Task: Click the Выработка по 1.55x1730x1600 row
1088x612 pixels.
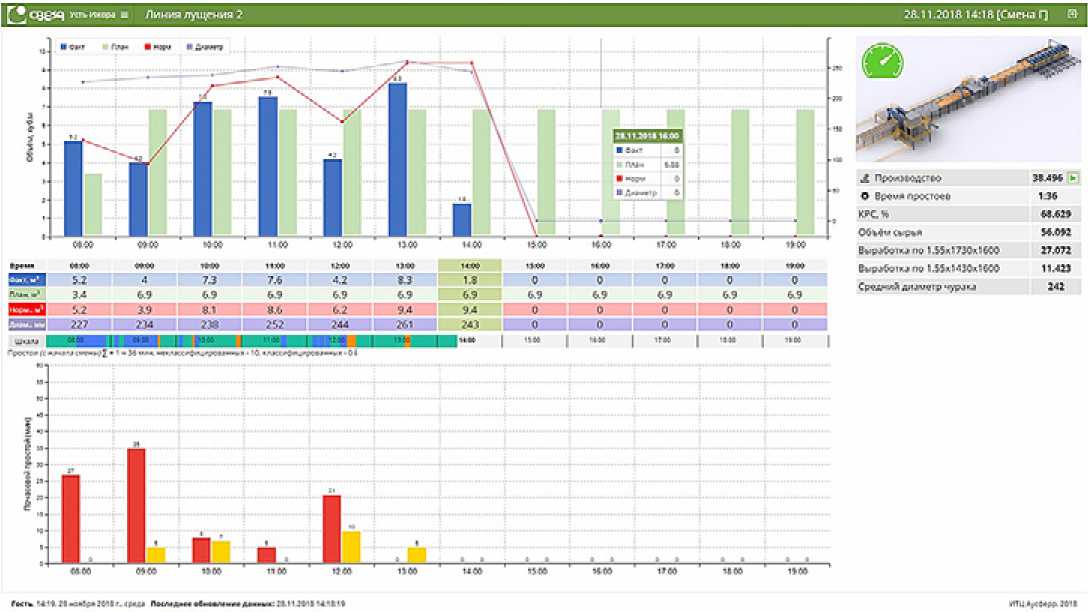Action: [968, 250]
